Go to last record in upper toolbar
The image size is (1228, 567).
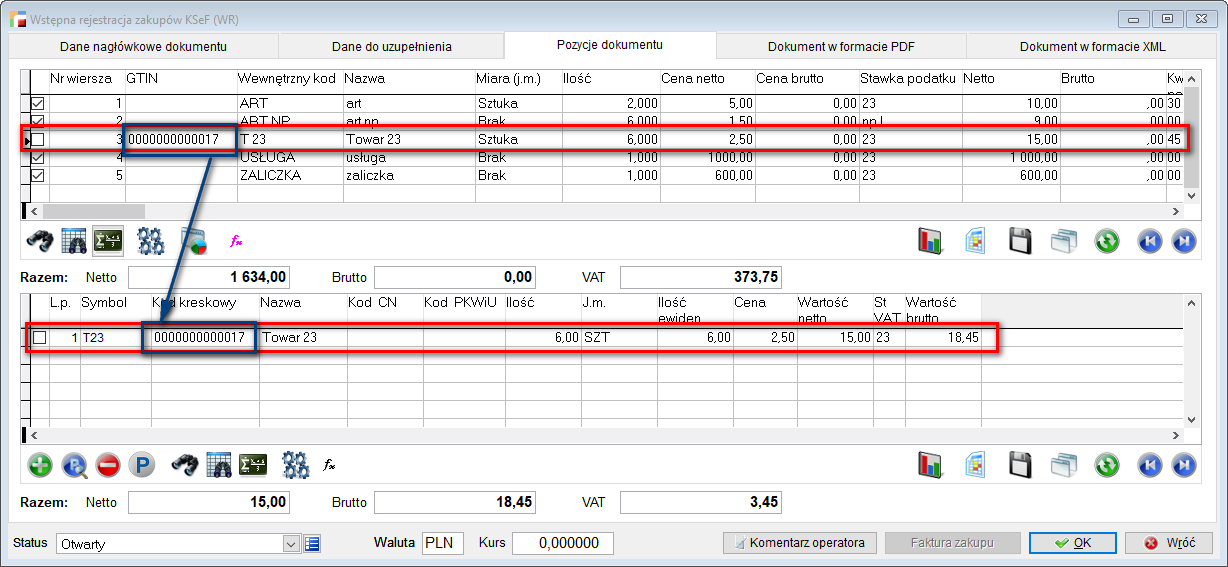pos(1183,241)
